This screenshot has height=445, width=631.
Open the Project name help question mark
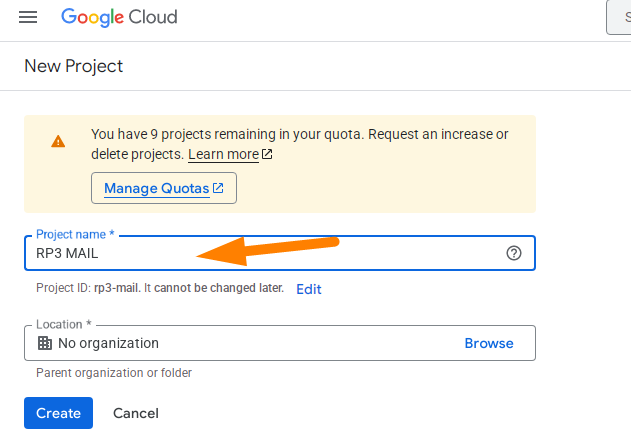coord(514,253)
